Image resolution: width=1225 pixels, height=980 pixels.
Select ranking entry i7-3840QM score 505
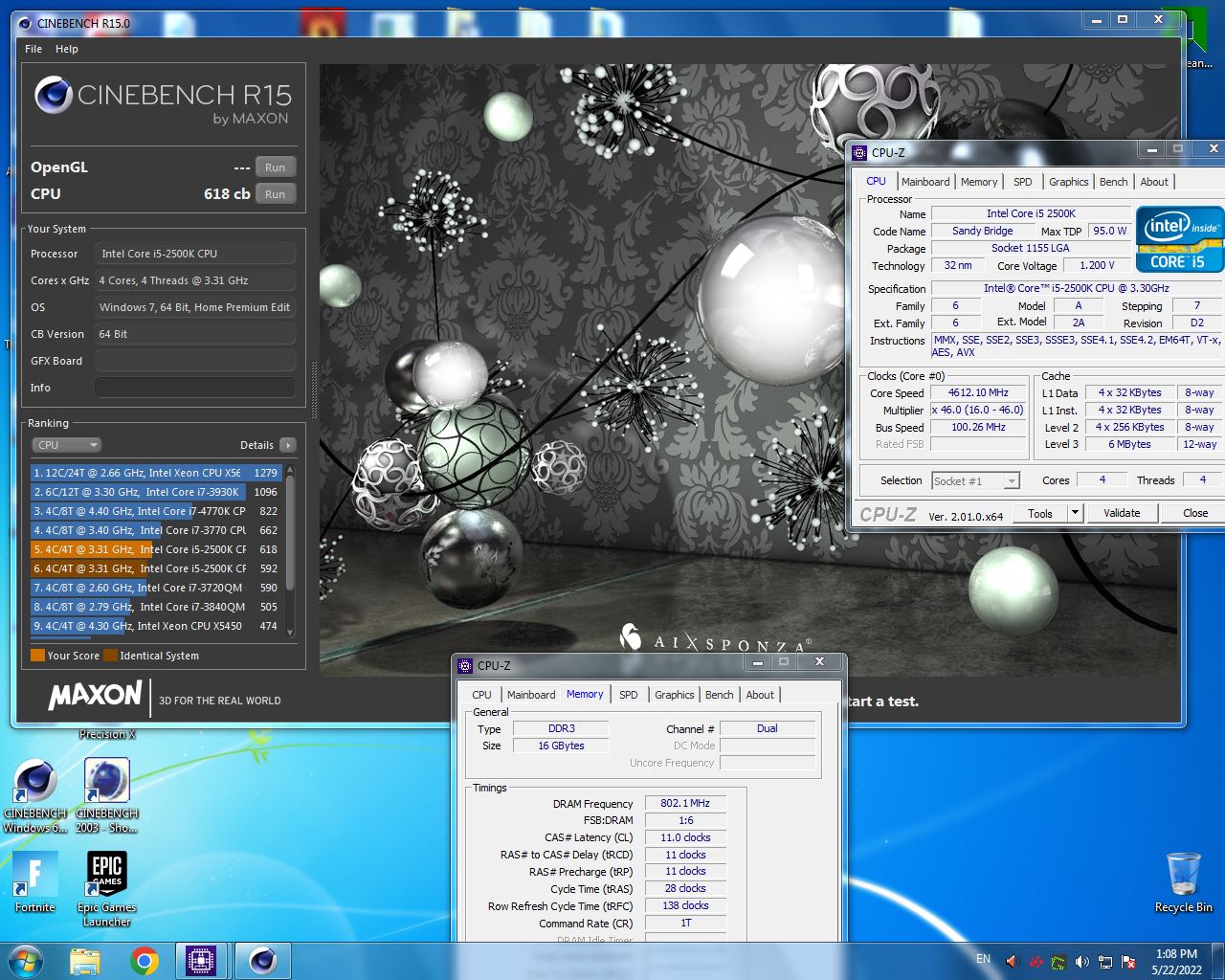tap(156, 607)
